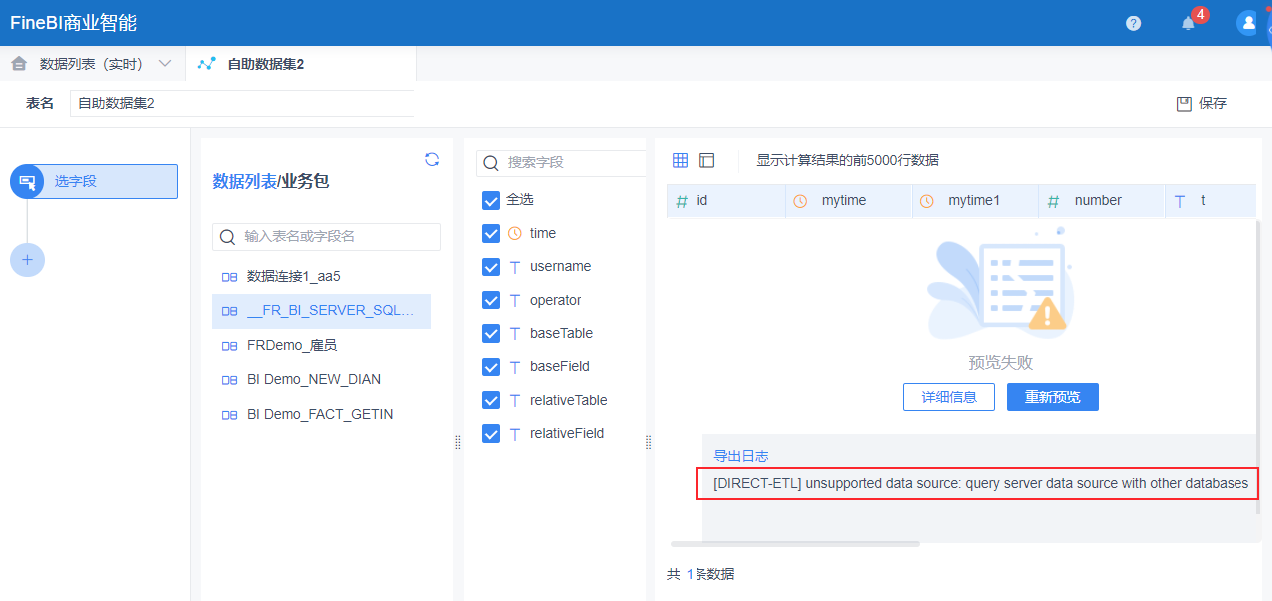Select table FRDemo_雇员
The height and width of the screenshot is (601, 1272).
(321, 345)
